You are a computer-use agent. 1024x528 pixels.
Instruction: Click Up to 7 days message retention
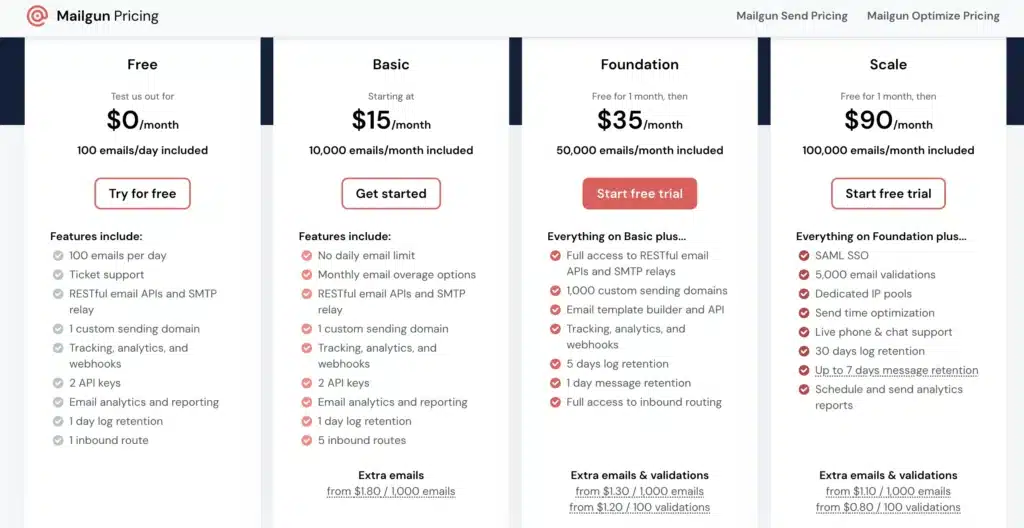tap(896, 370)
